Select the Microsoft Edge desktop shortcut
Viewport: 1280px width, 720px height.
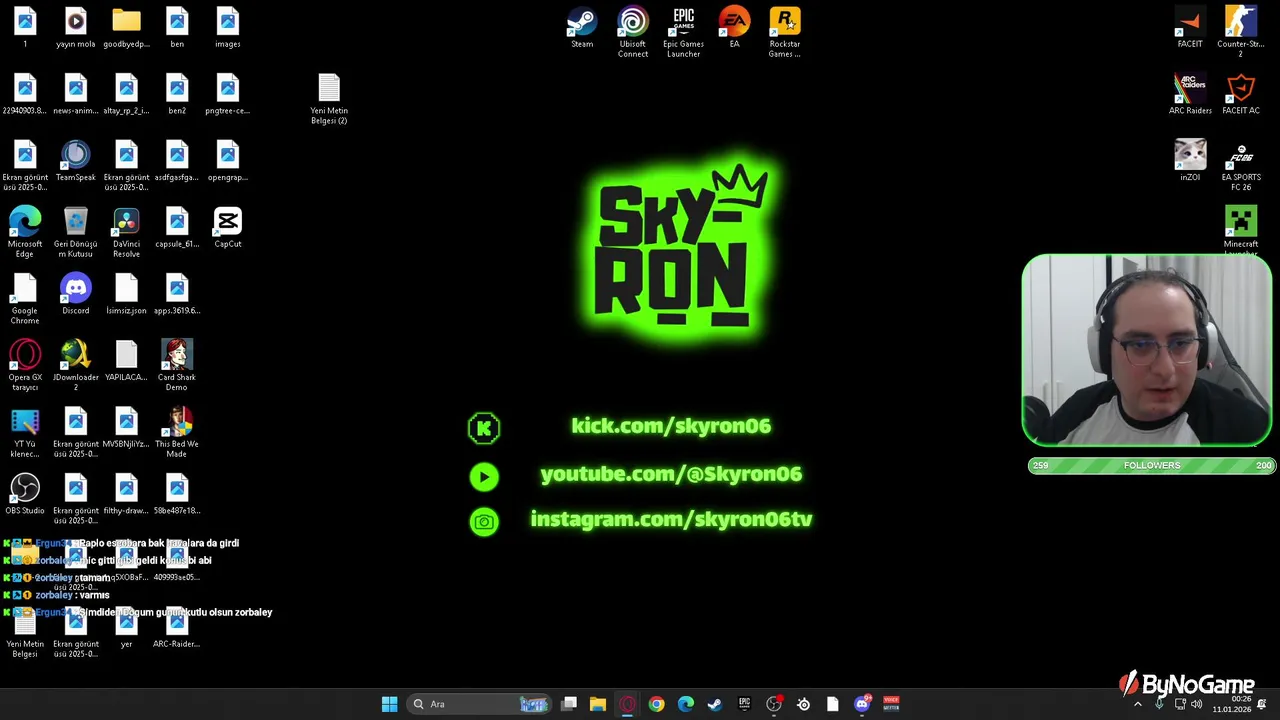[x=25, y=233]
